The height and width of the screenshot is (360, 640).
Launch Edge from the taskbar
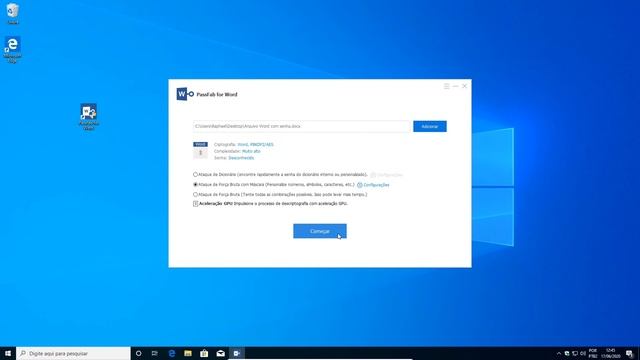171,353
